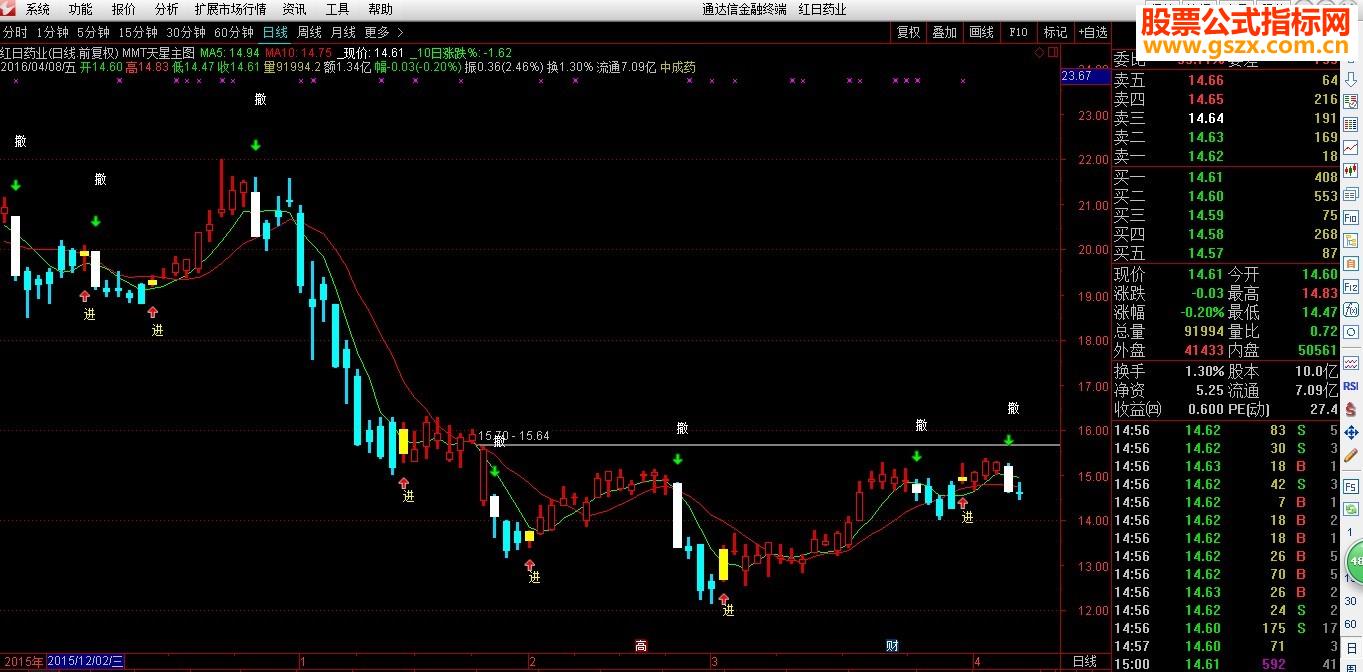Open the checklist report icon in sidebar
Viewport: 1363px width, 672px height.
tap(1351, 102)
